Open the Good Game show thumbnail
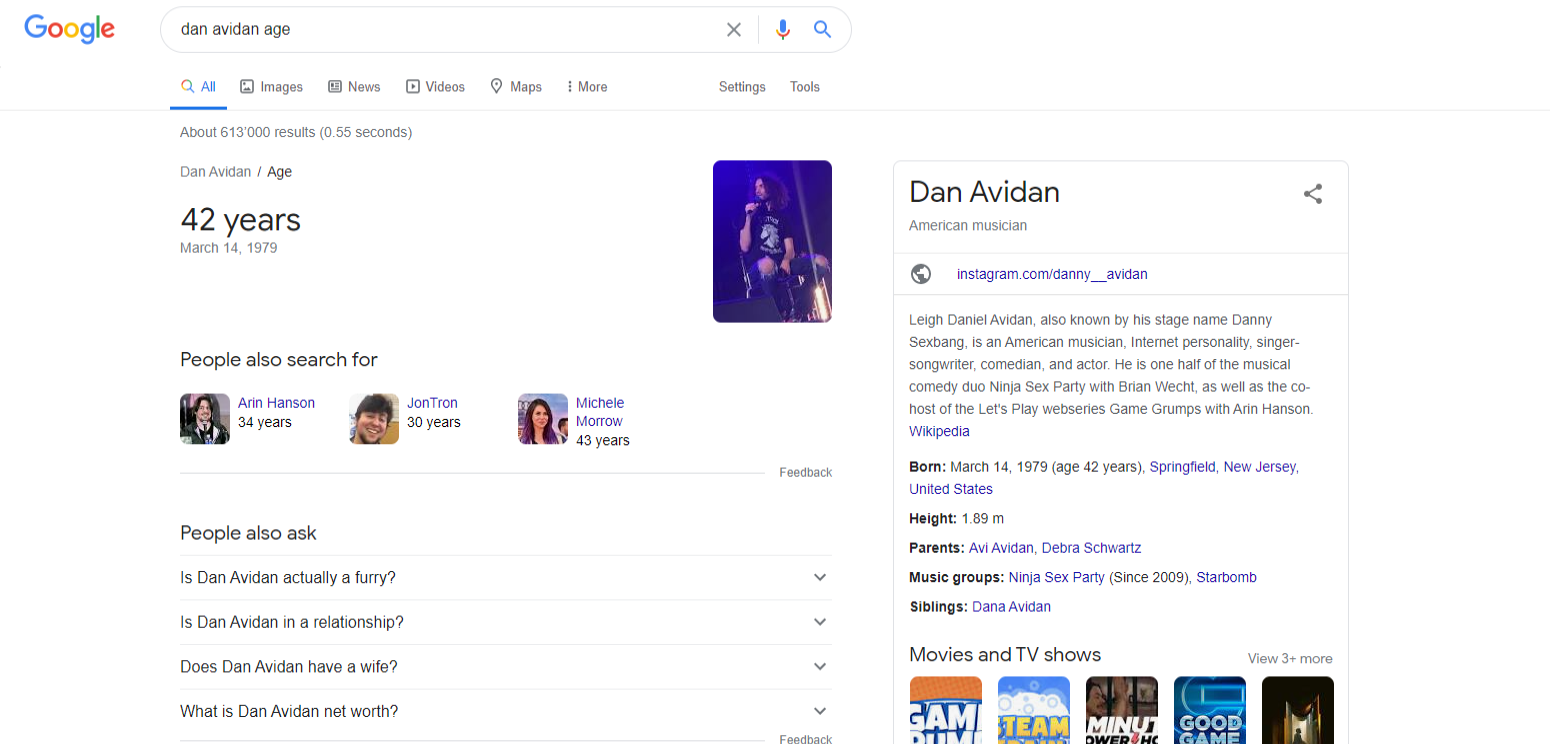Image resolution: width=1550 pixels, height=744 pixels. [x=1210, y=710]
